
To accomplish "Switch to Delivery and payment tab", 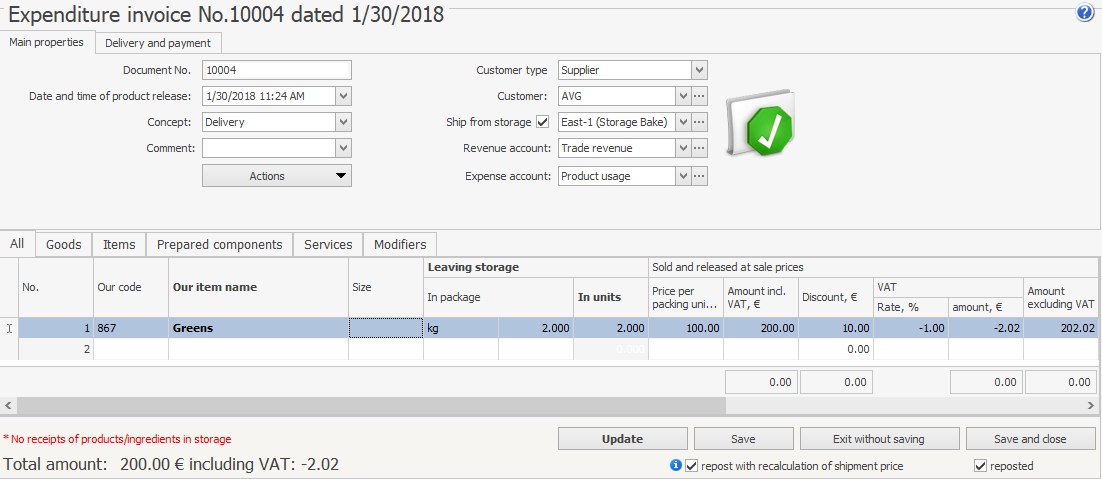I will point(158,43).
